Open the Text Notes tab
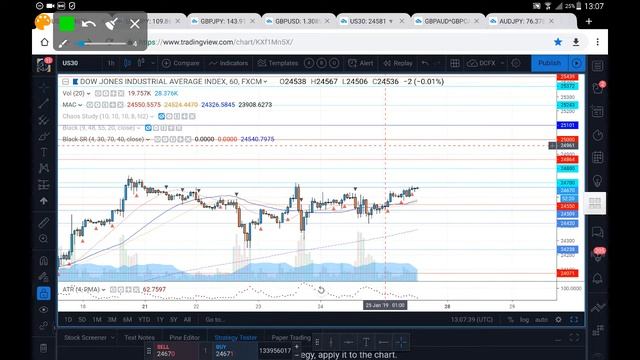 [x=140, y=338]
